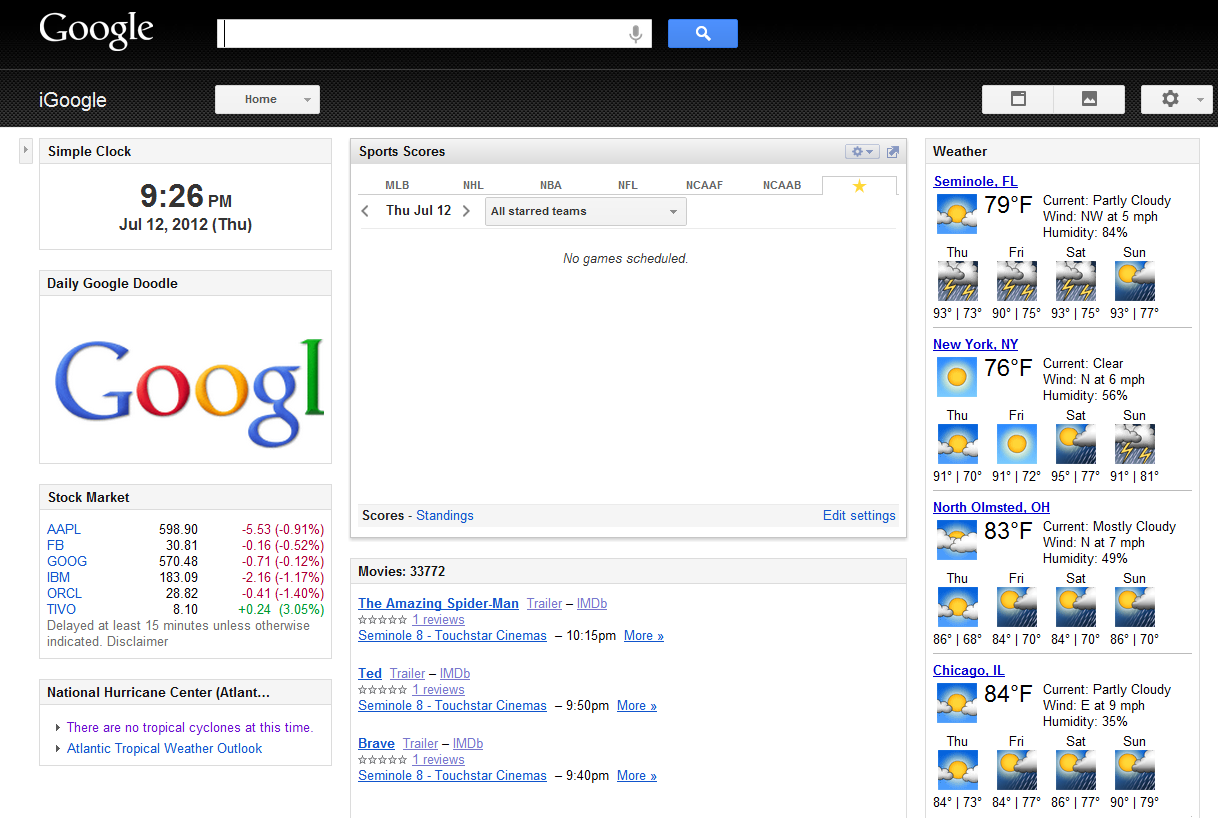Switch to the NBA tab
Image resolution: width=1218 pixels, height=818 pixels.
[x=551, y=185]
